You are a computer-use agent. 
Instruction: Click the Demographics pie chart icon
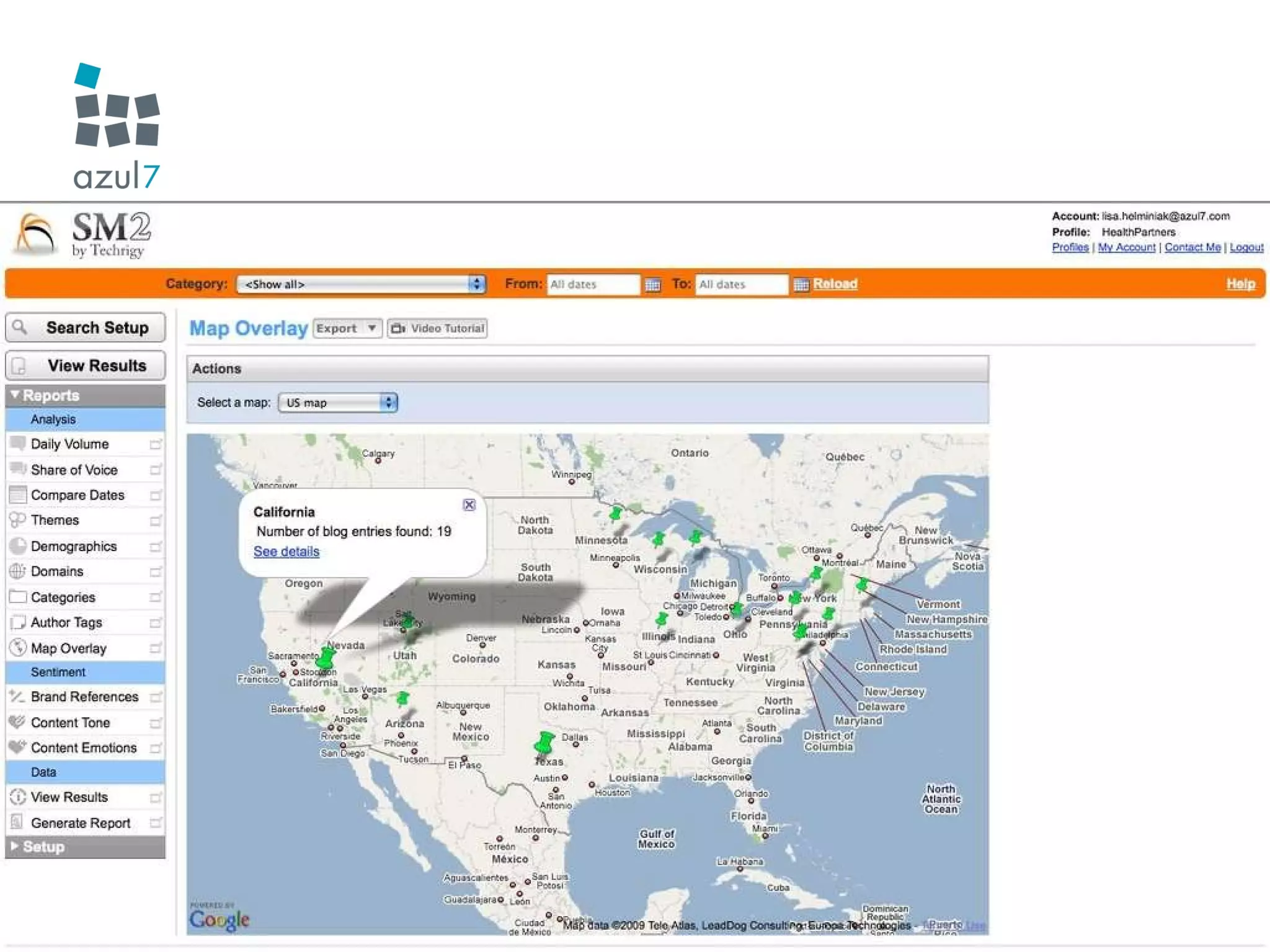17,546
